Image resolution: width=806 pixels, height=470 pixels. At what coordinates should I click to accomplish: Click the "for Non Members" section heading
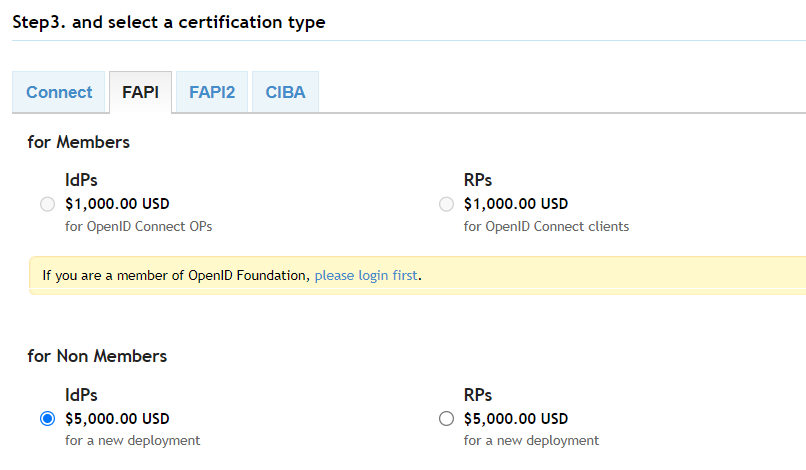click(x=97, y=356)
